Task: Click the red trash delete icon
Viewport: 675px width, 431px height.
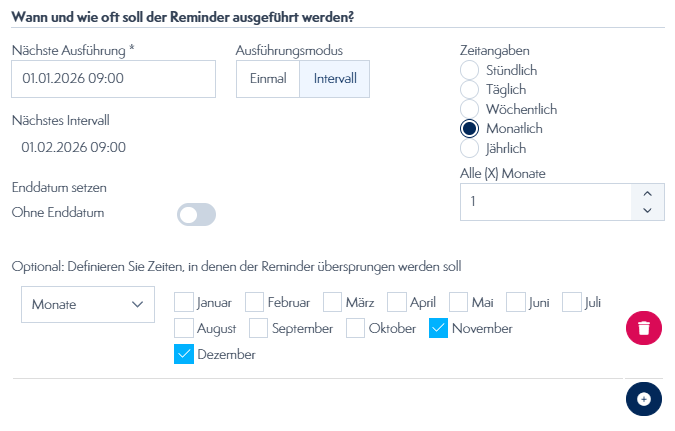Action: tap(644, 327)
